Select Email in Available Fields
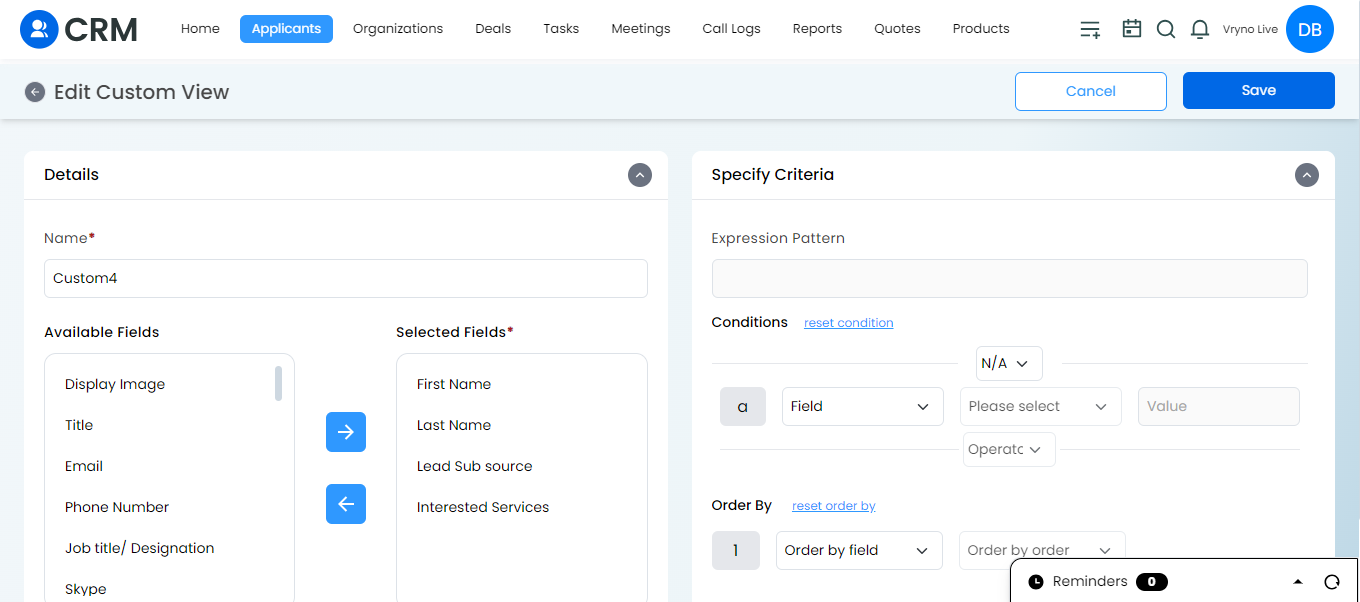The height and width of the screenshot is (602, 1360). coord(84,466)
